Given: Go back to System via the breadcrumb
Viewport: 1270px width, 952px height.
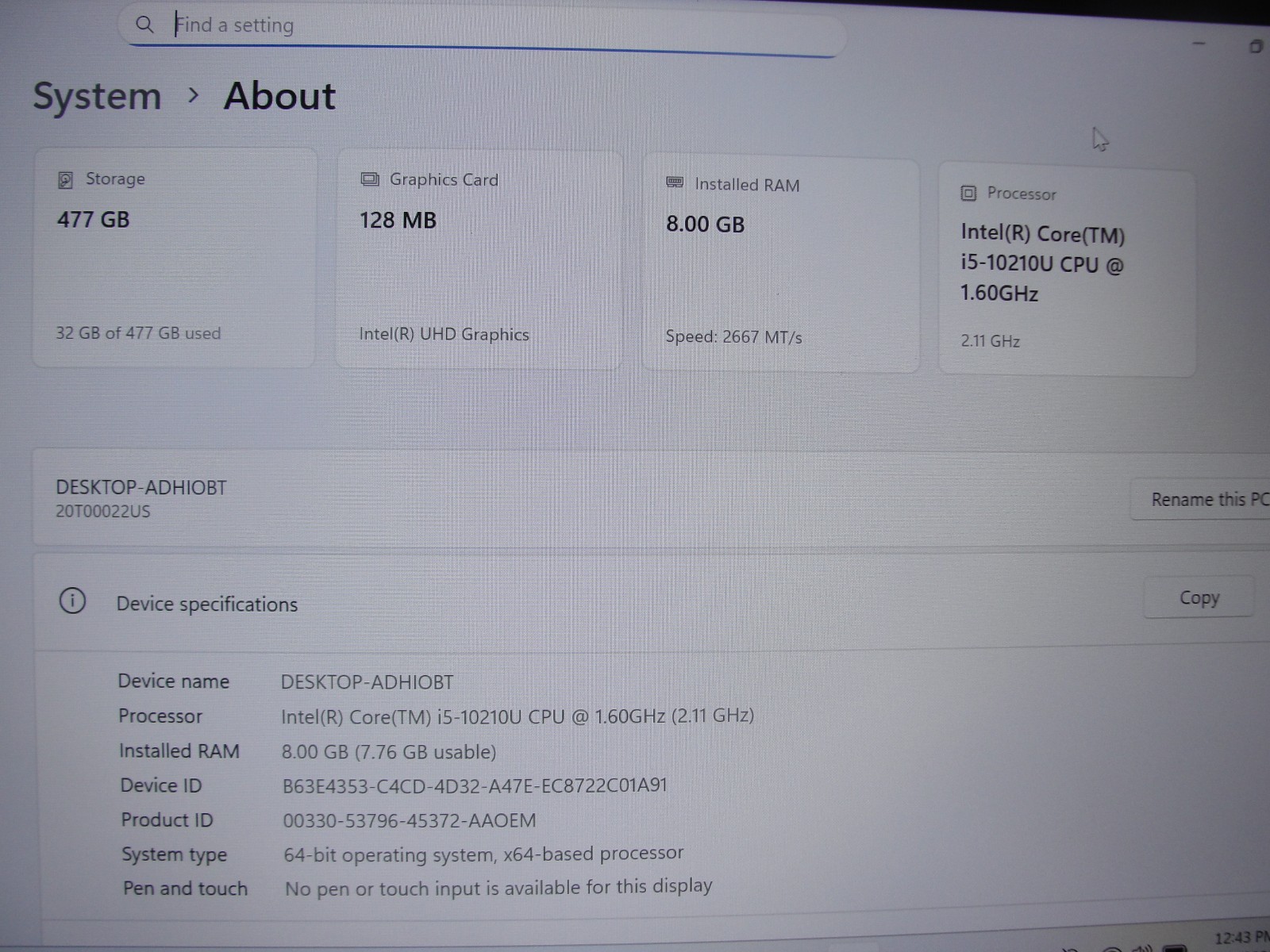Looking at the screenshot, I should point(97,97).
